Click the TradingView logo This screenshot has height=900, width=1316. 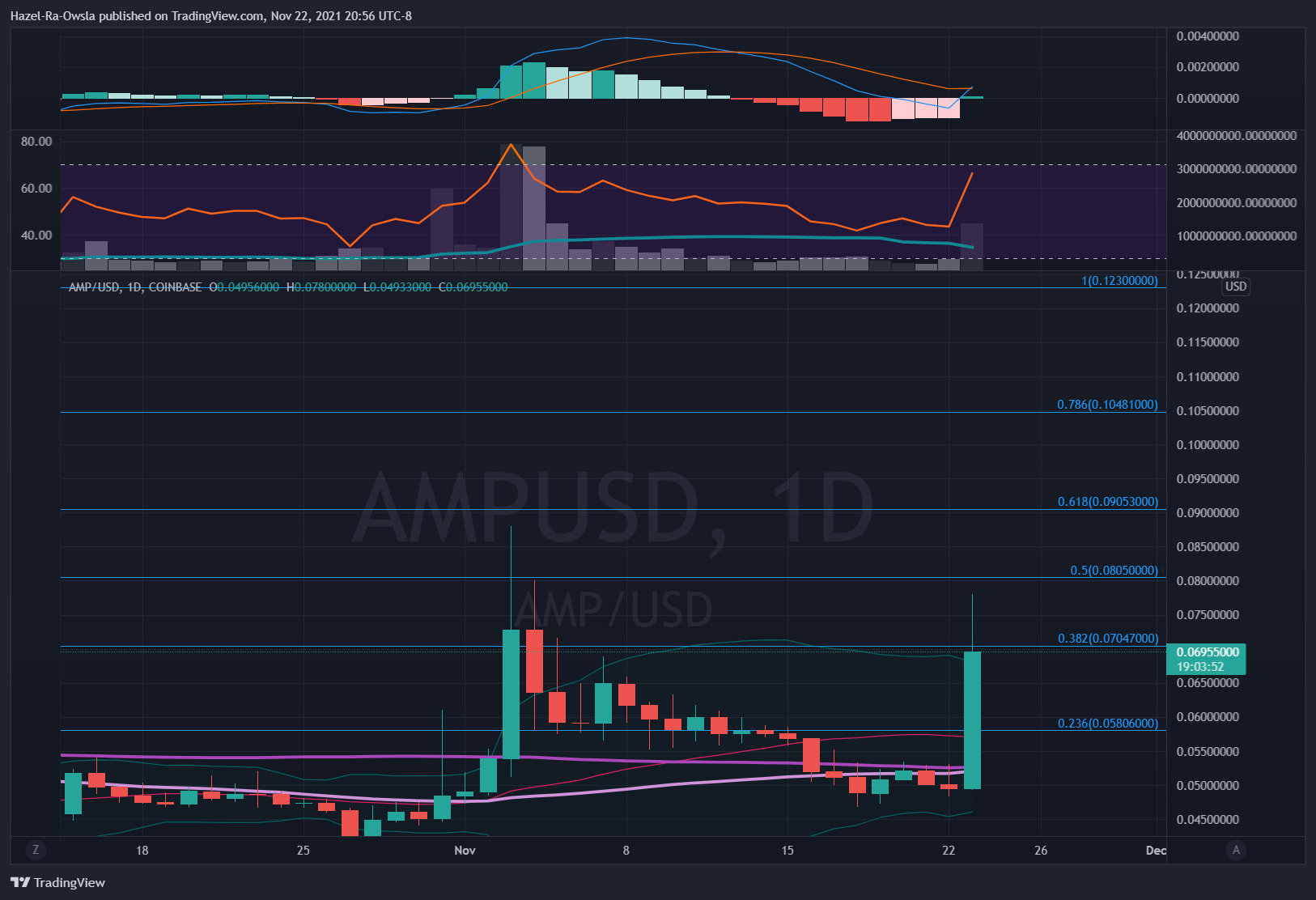pyautogui.click(x=58, y=882)
